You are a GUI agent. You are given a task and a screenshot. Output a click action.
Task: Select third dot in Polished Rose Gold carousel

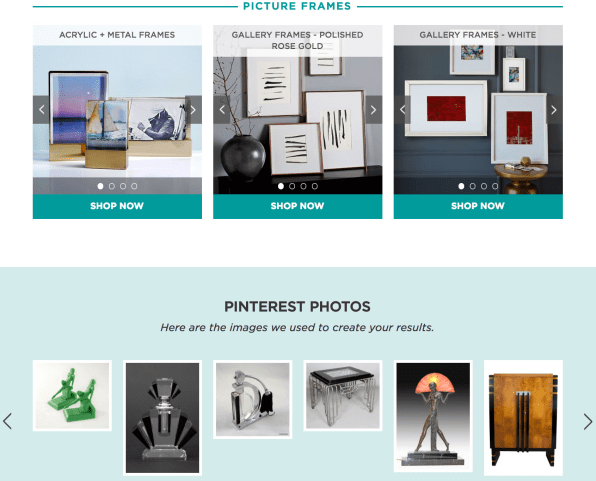pyautogui.click(x=303, y=186)
